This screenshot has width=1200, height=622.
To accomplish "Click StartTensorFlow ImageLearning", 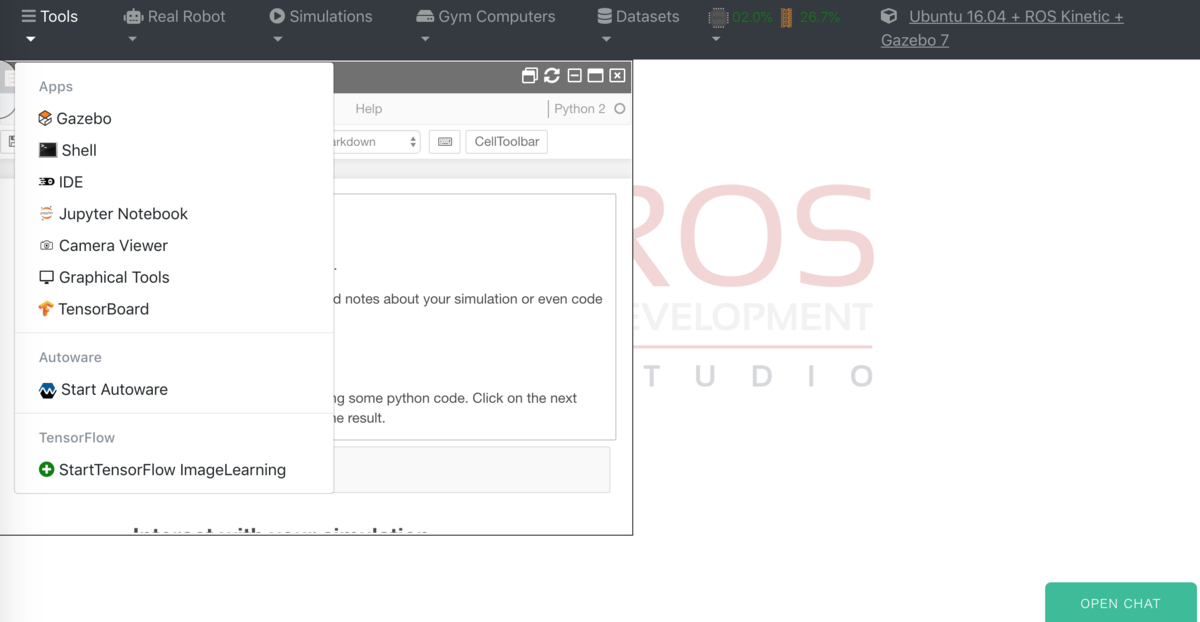I will (173, 469).
